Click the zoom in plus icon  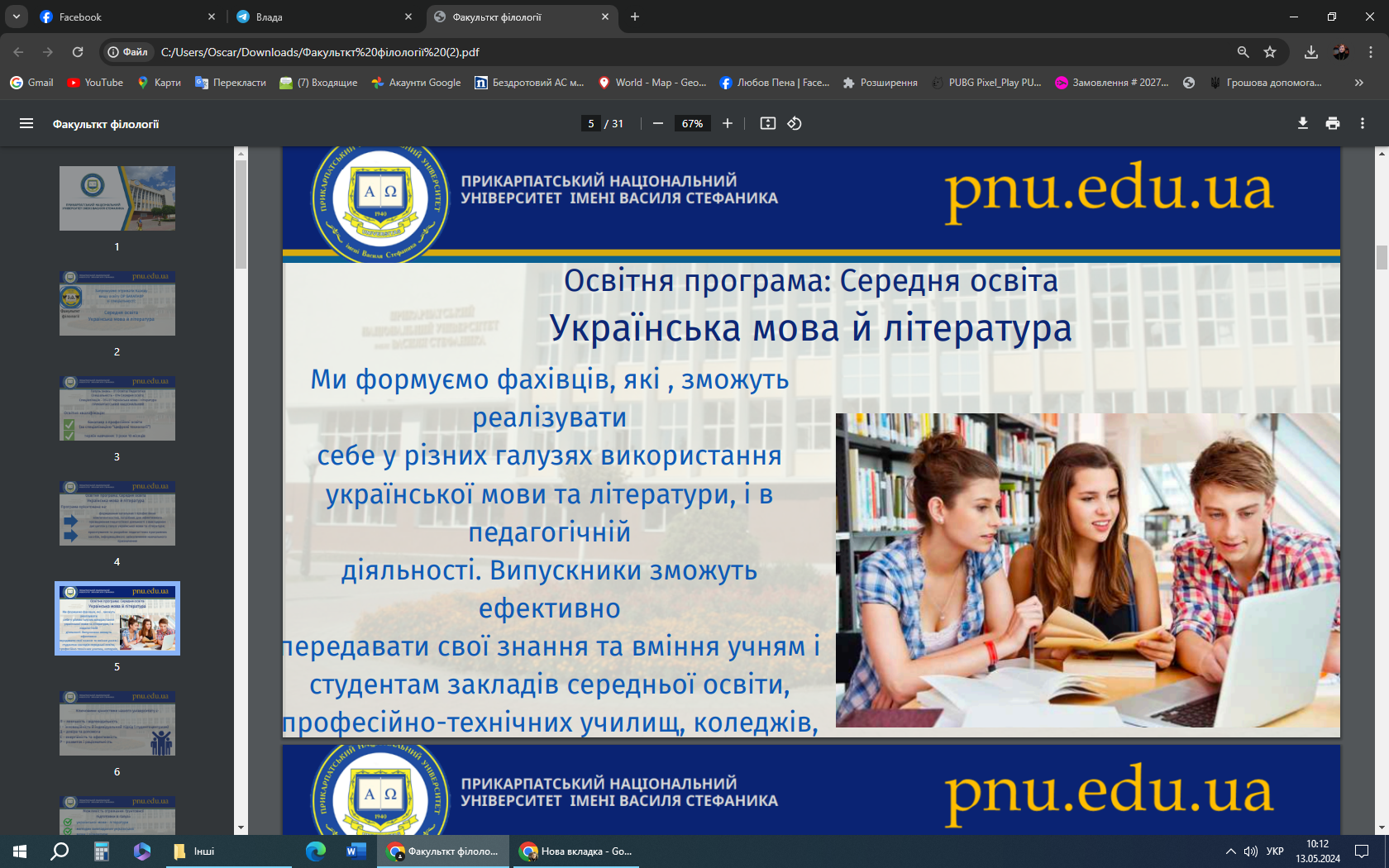728,123
